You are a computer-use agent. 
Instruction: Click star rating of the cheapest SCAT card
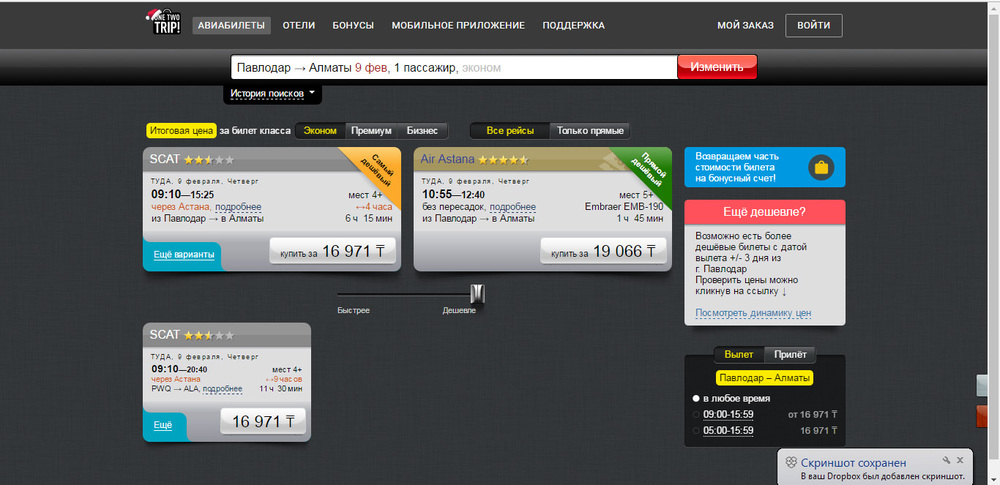[209, 160]
